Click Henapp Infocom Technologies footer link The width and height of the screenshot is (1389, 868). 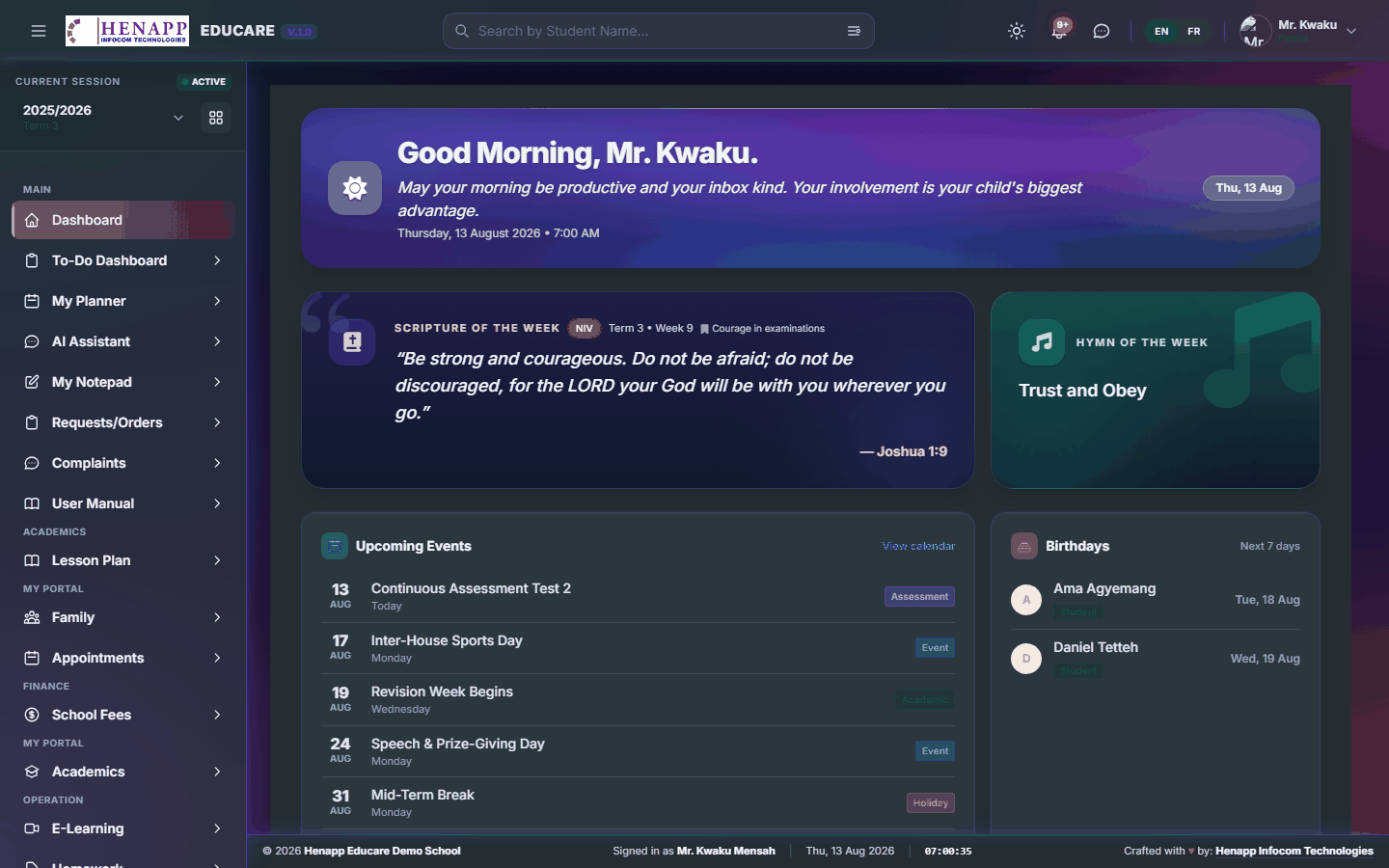coord(1294,851)
